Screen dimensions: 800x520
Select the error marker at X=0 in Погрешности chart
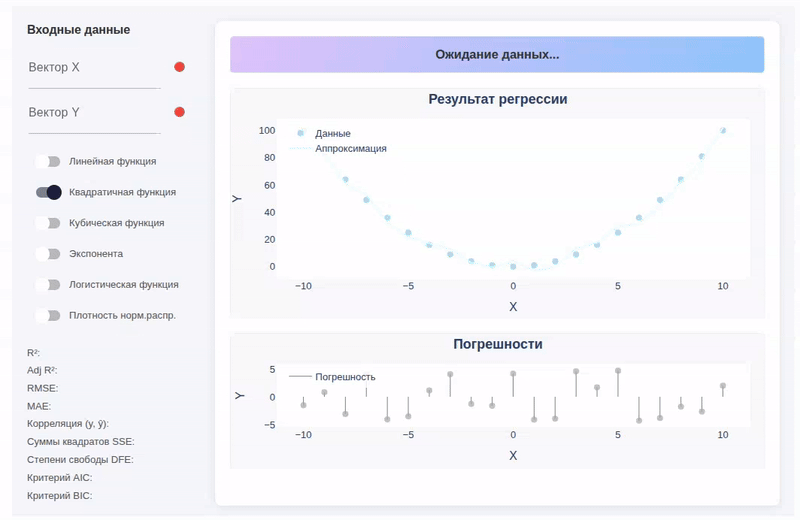click(x=513, y=374)
